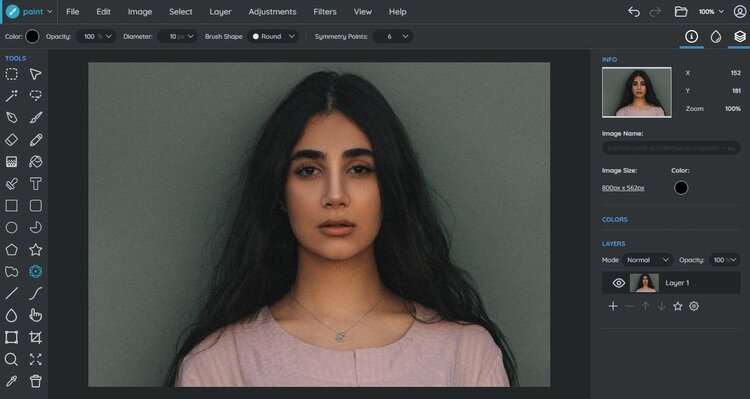The image size is (750, 399).
Task: Open the Brush Shape Round dropdown
Action: click(x=274, y=36)
